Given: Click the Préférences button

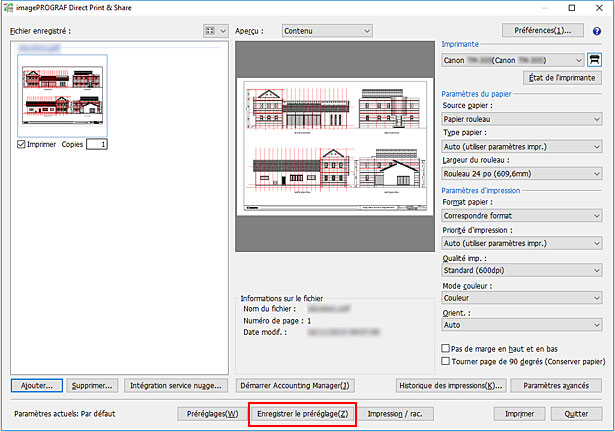Looking at the screenshot, I should click(543, 31).
